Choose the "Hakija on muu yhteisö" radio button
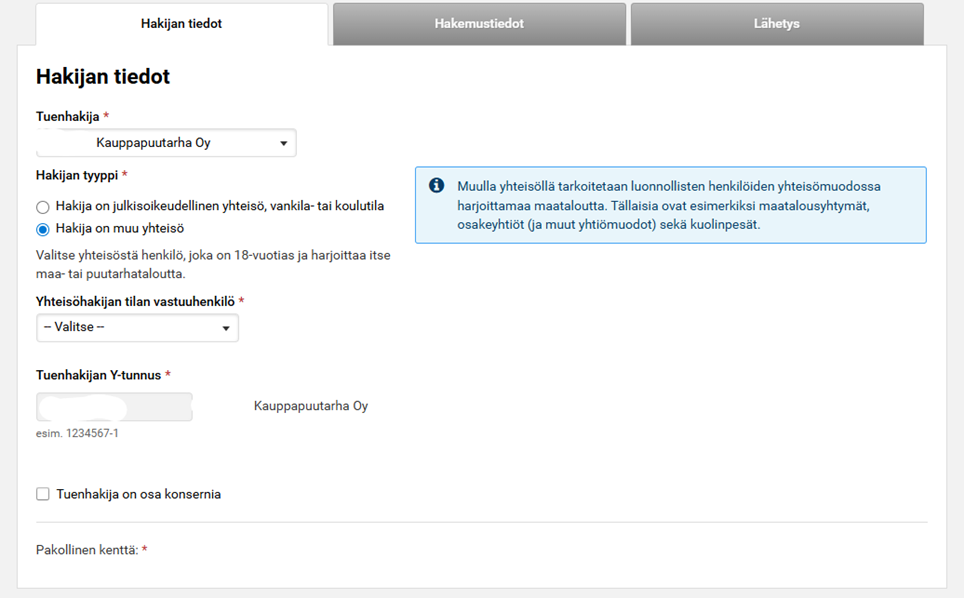The image size is (964, 598). pos(43,229)
